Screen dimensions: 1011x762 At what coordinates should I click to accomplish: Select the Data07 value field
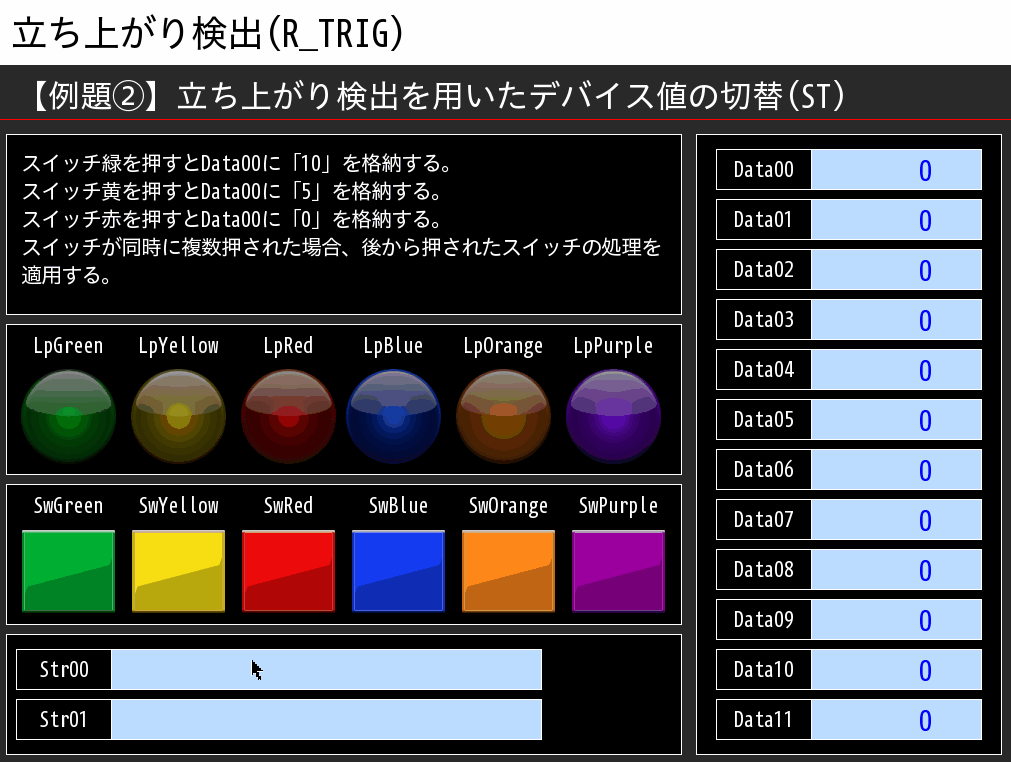tap(896, 520)
